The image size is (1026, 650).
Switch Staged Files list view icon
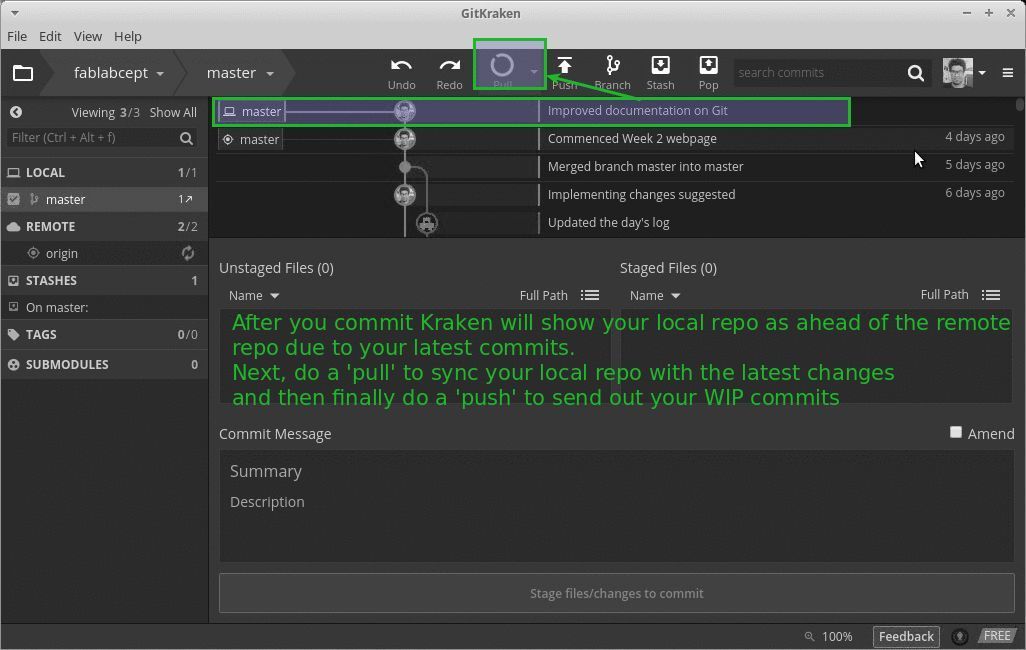click(991, 295)
